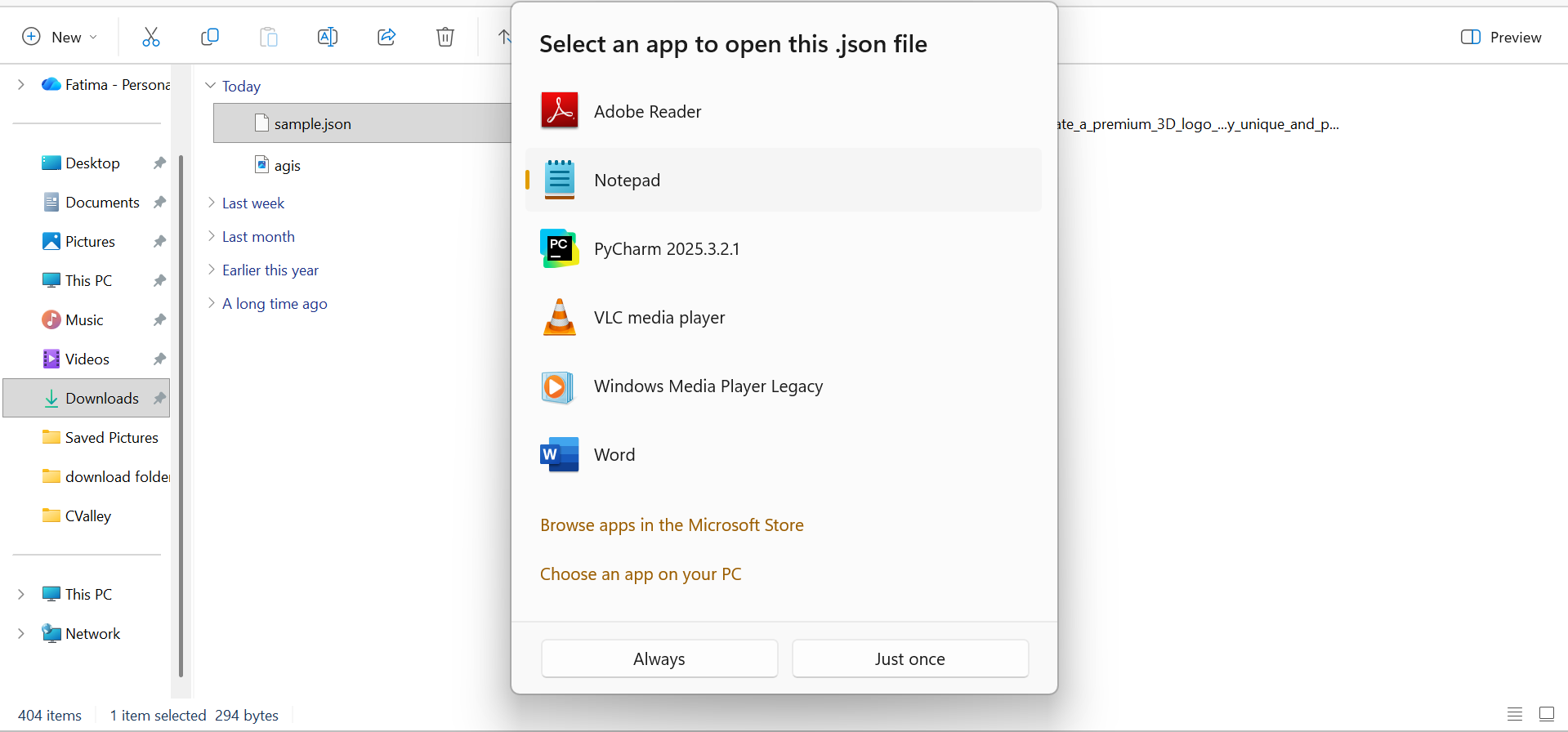Click the pin icon beside pinned This PC
Screen dimensions: 1568x732
click(x=159, y=280)
